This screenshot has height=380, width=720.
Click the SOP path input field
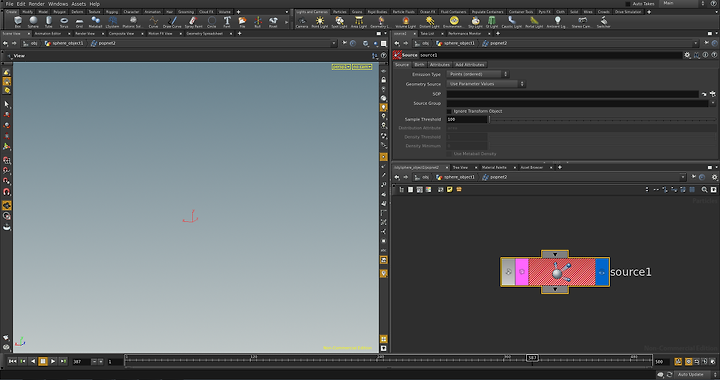573,94
